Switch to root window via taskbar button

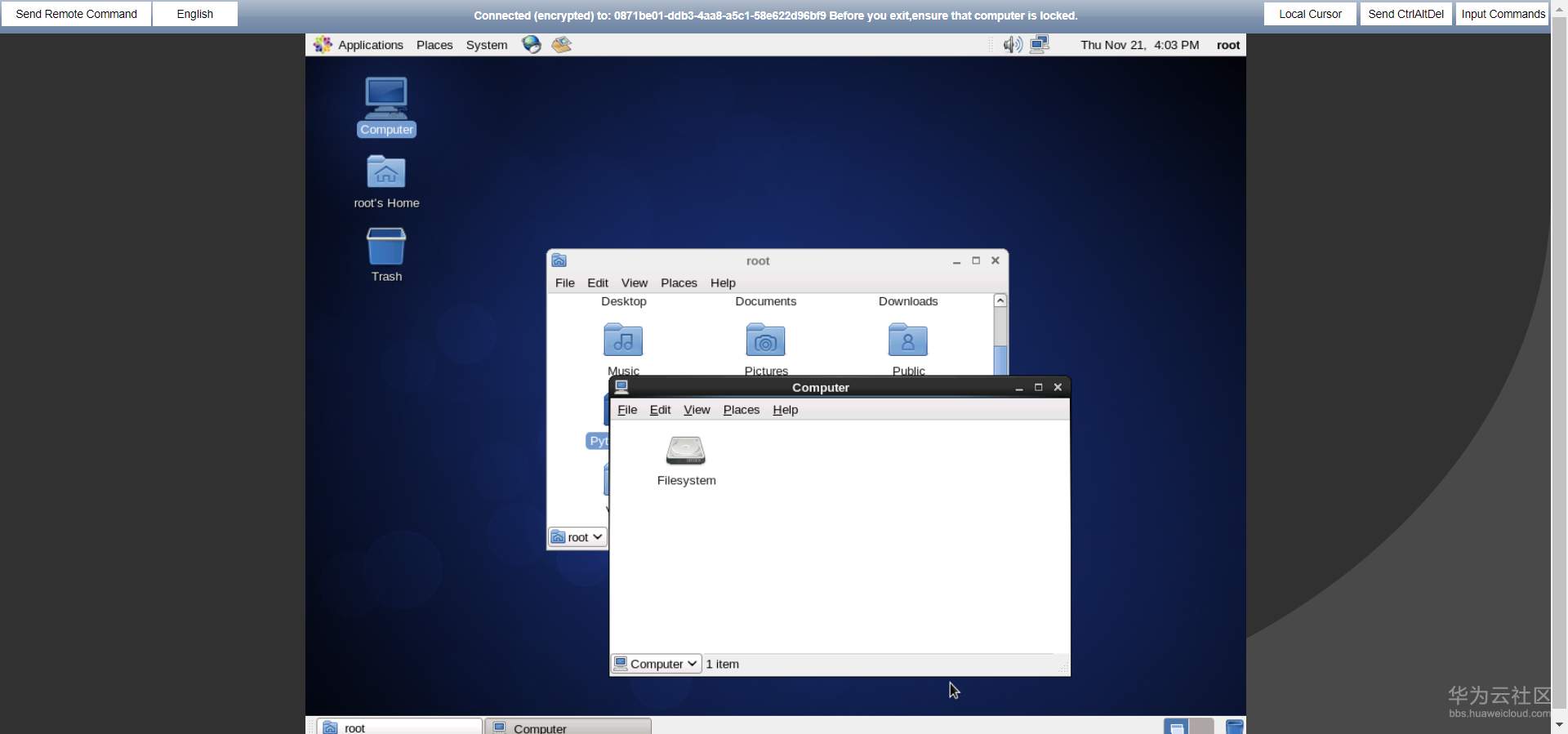point(399,727)
